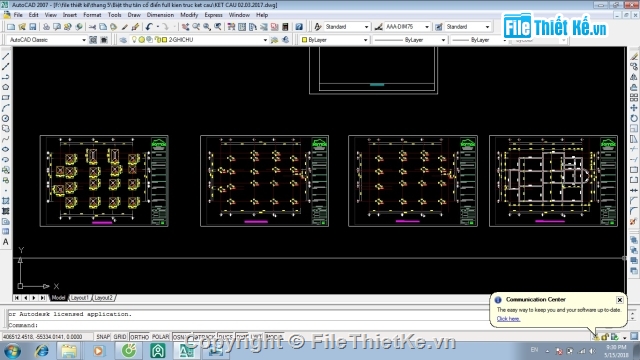Click the Save icon in toolbar
This screenshot has width=640, height=360.
(x=33, y=27)
